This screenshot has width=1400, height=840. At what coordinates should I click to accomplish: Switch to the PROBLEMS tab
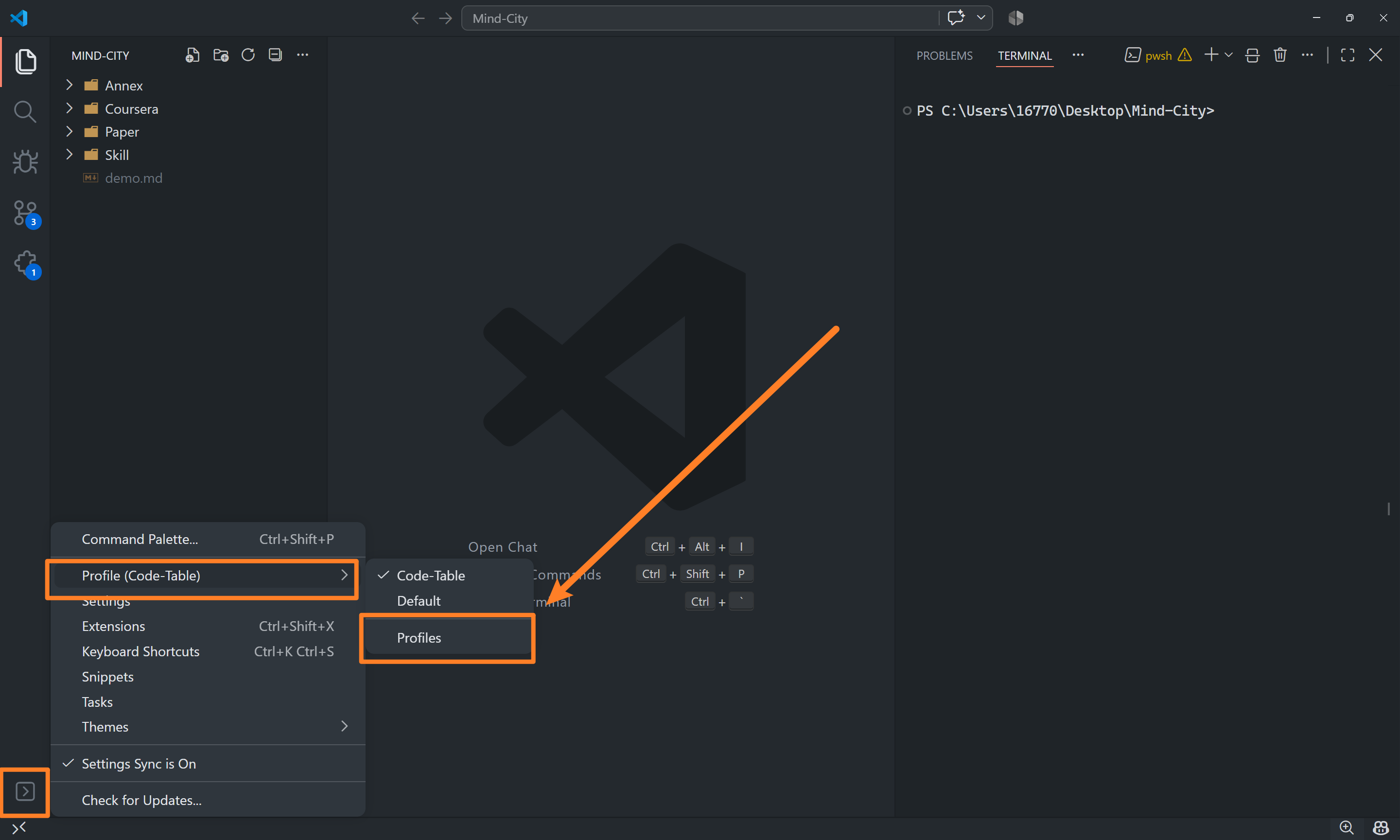(x=944, y=55)
